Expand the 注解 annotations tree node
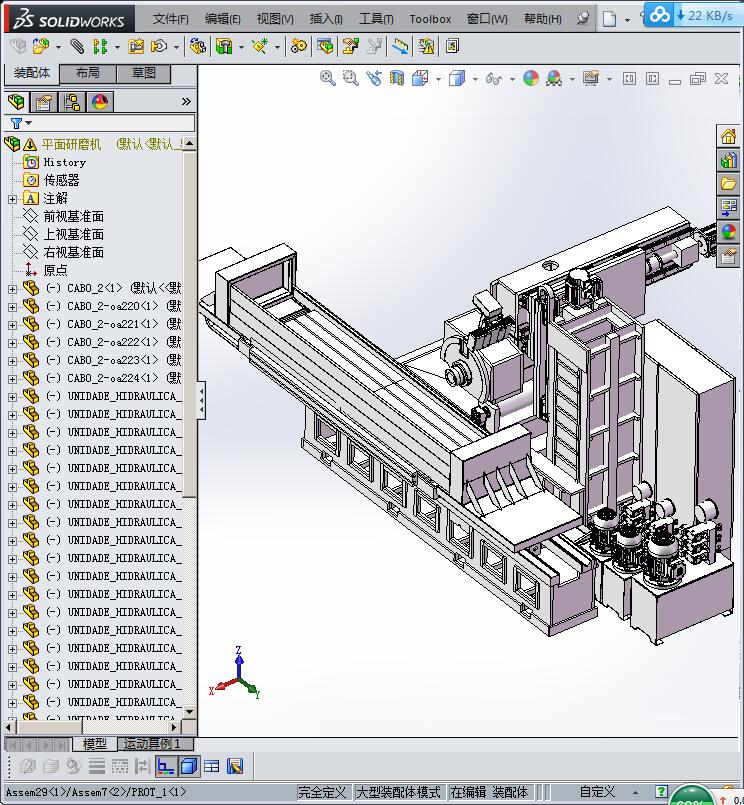The width and height of the screenshot is (744, 805). tap(12, 199)
